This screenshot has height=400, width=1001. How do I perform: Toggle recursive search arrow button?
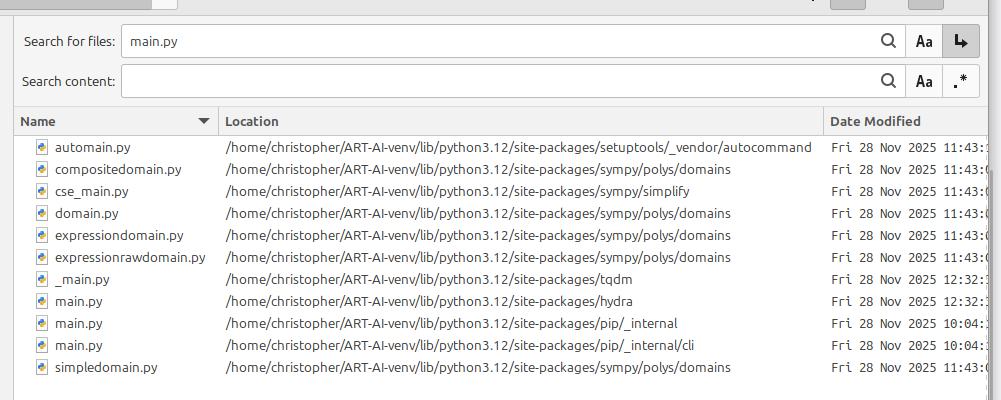(x=961, y=41)
